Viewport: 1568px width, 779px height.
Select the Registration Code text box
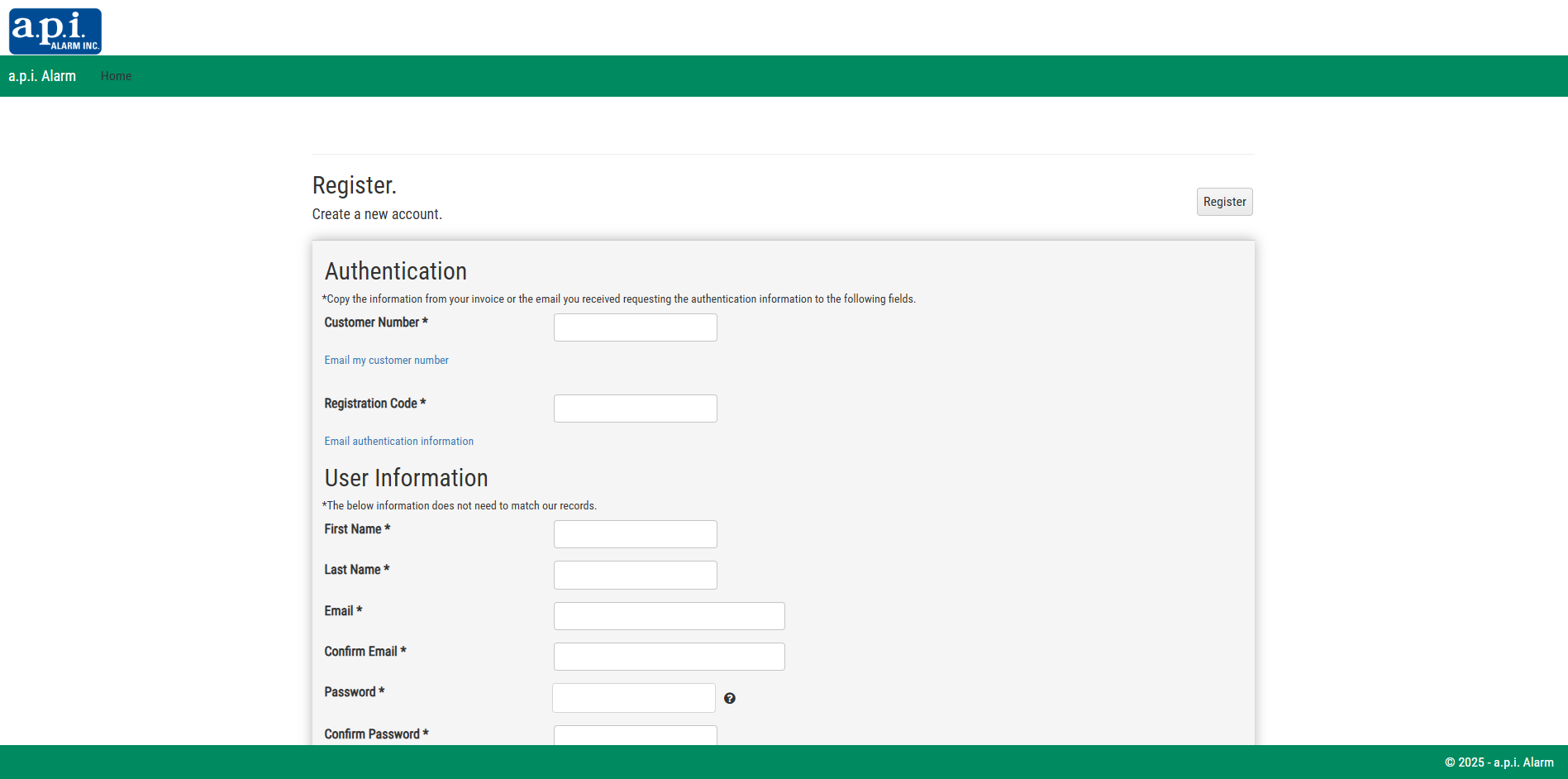click(635, 409)
